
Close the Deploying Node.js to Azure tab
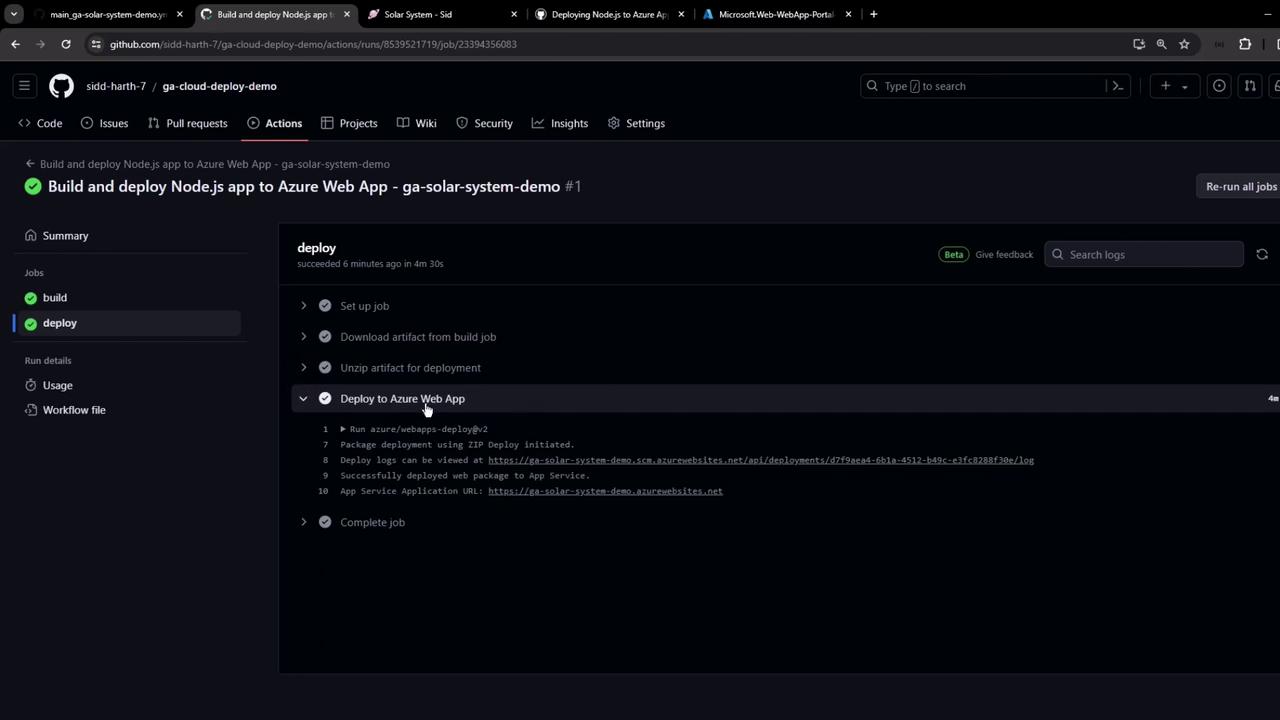point(681,14)
